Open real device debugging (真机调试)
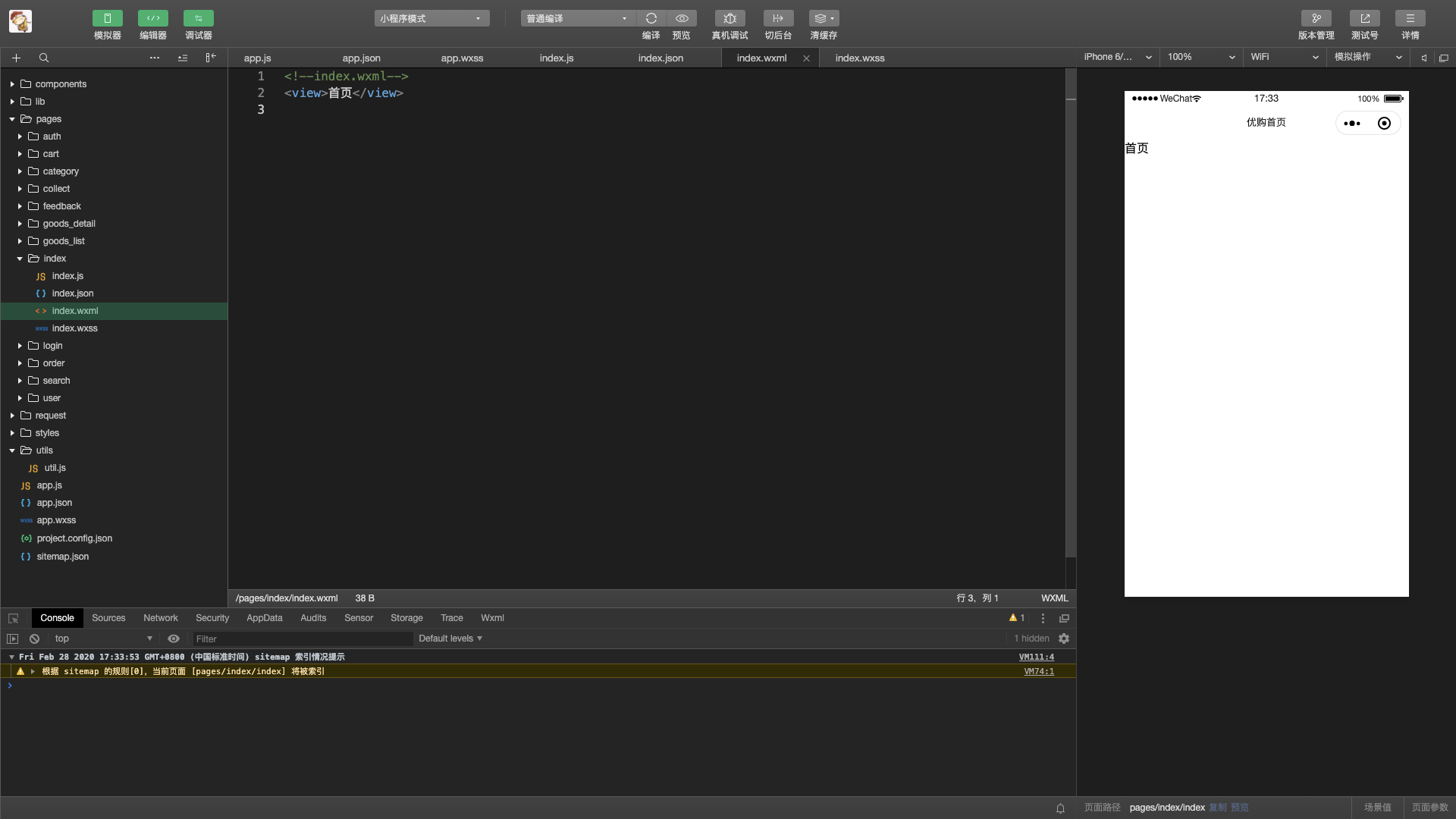1456x819 pixels. pyautogui.click(x=730, y=18)
